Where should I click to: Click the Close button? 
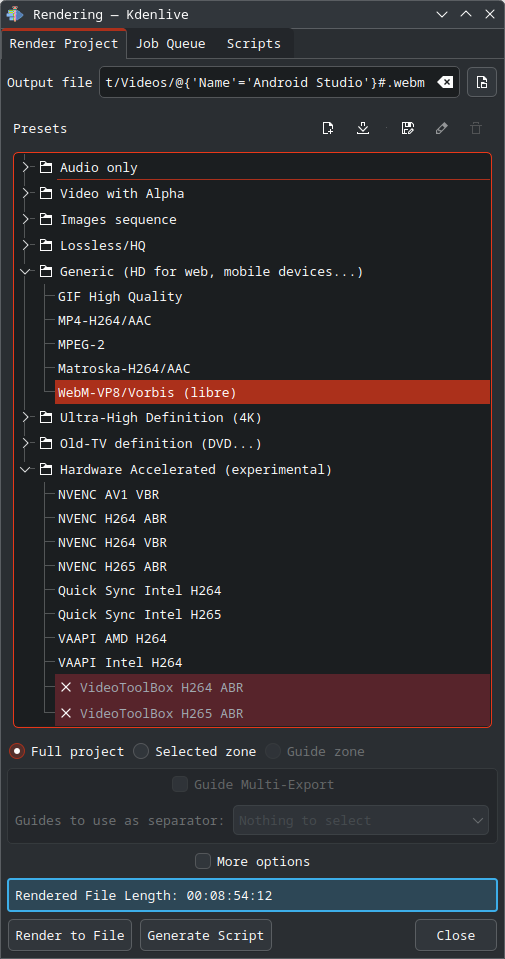pyautogui.click(x=455, y=935)
